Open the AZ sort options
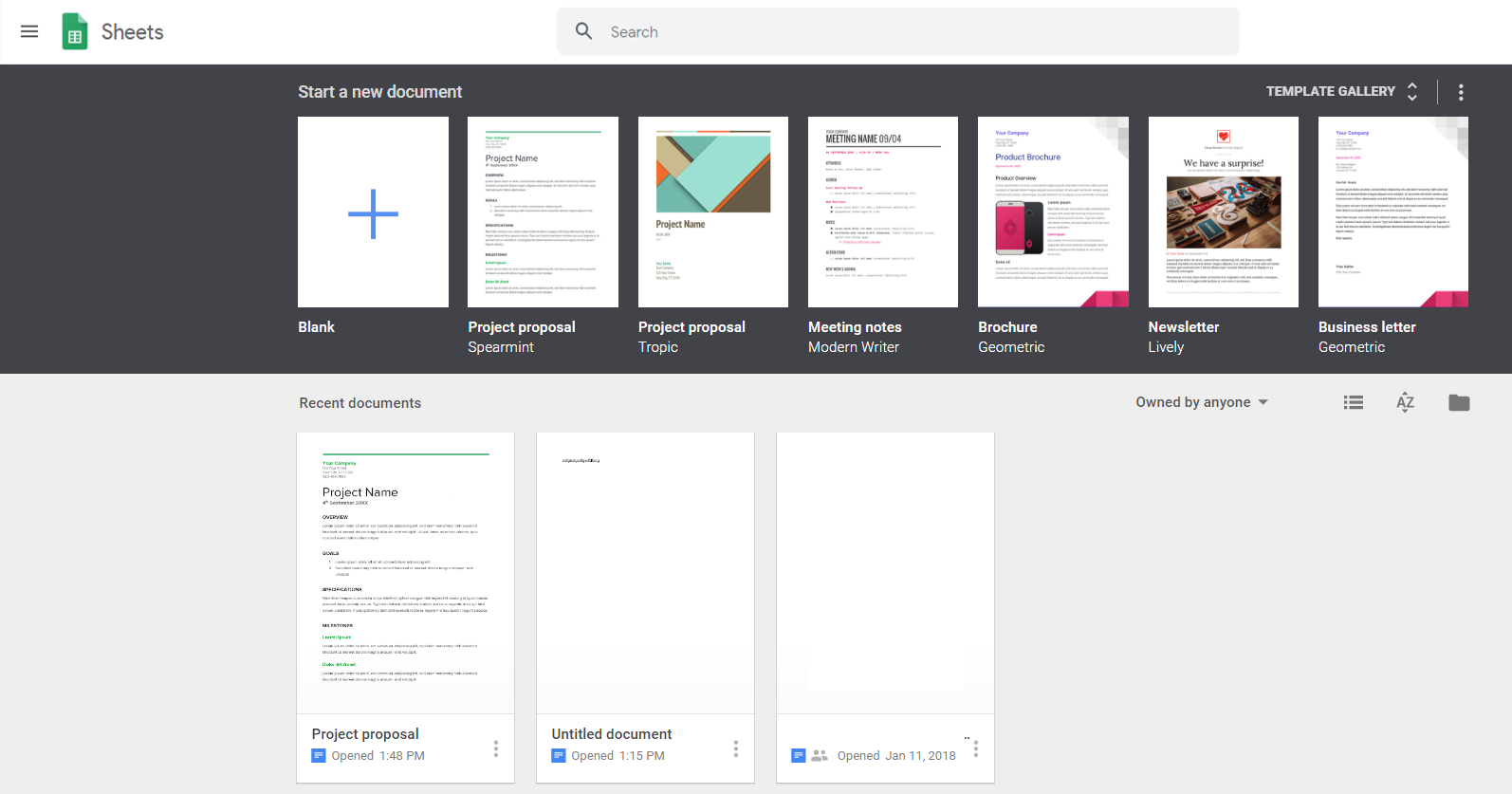 1406,402
